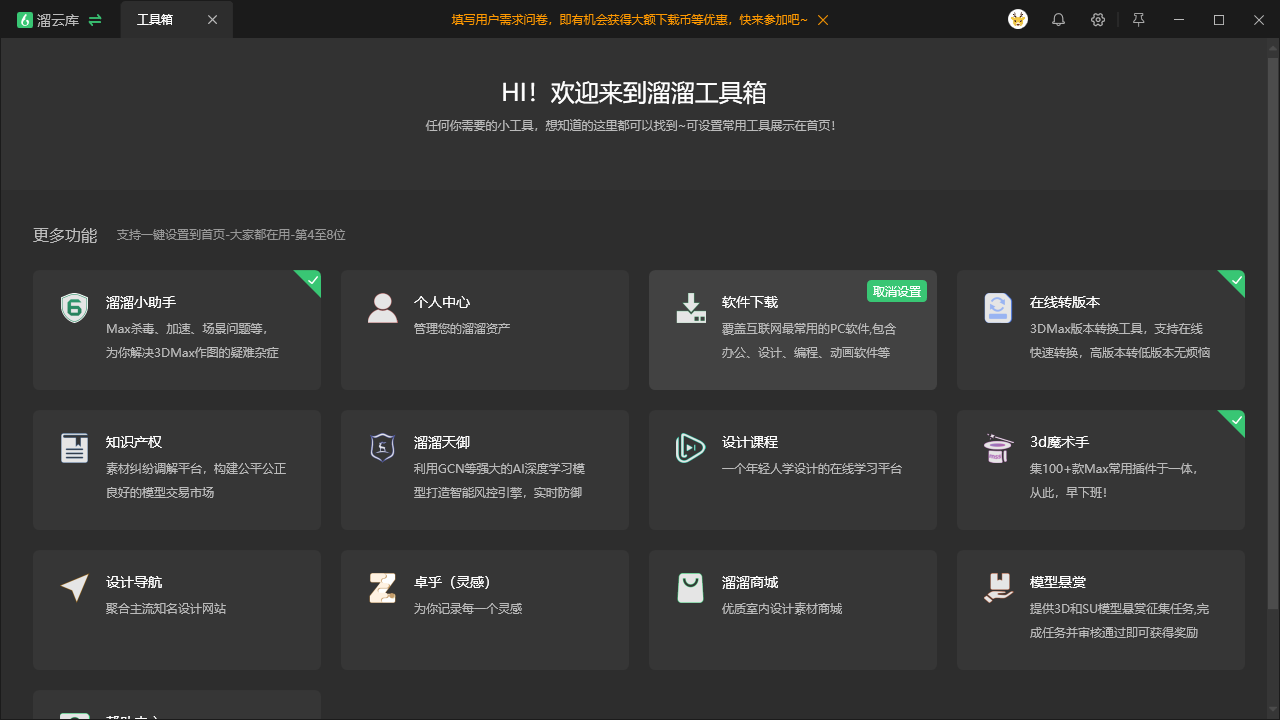Click the 取消设置 button
The height and width of the screenshot is (720, 1280).
[897, 291]
